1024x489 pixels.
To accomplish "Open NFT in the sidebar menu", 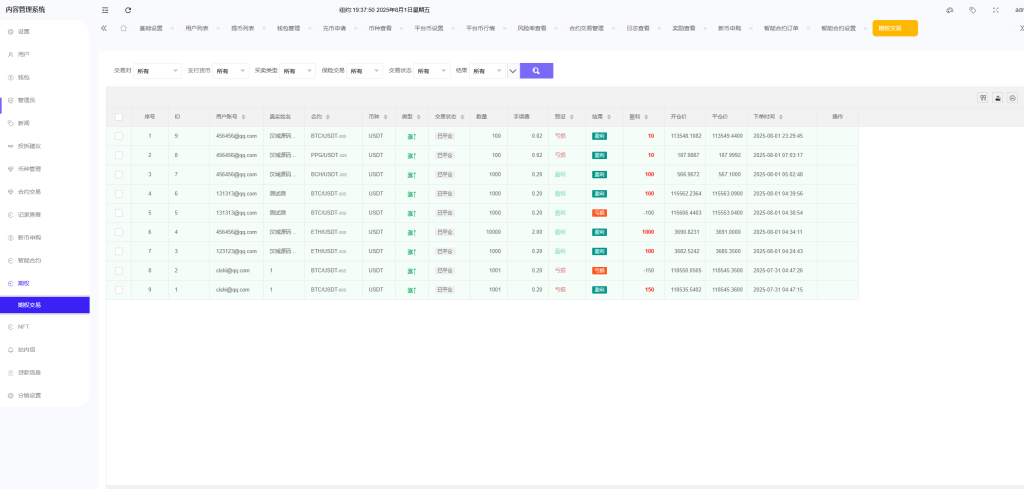I will coord(23,327).
